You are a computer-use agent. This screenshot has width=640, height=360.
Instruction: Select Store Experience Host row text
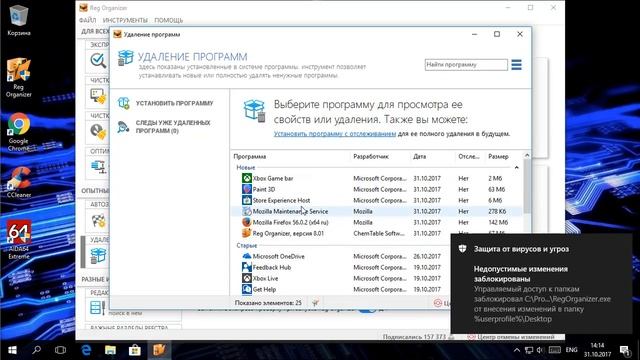(281, 200)
